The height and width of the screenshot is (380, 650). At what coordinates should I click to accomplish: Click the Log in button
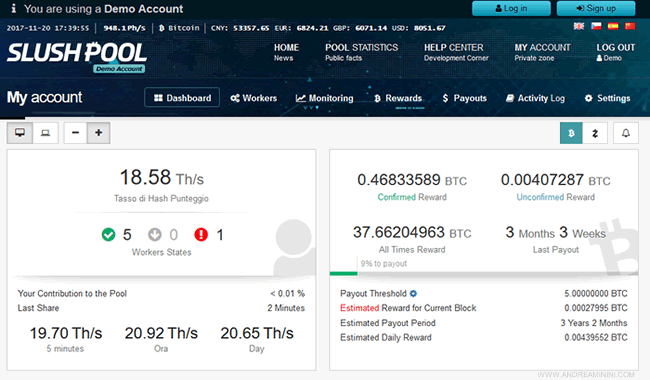[x=511, y=8]
